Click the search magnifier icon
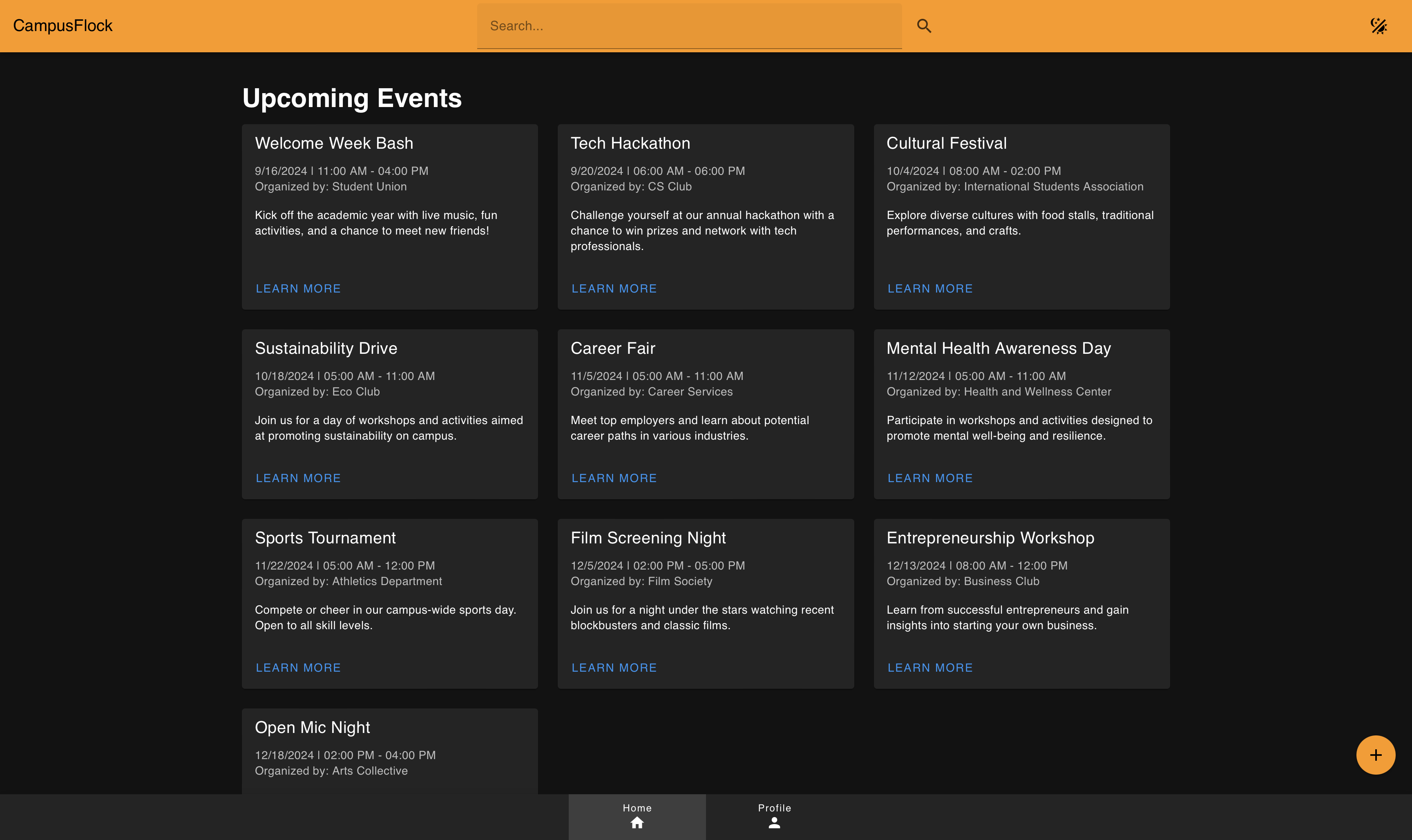The image size is (1412, 840). 924,26
